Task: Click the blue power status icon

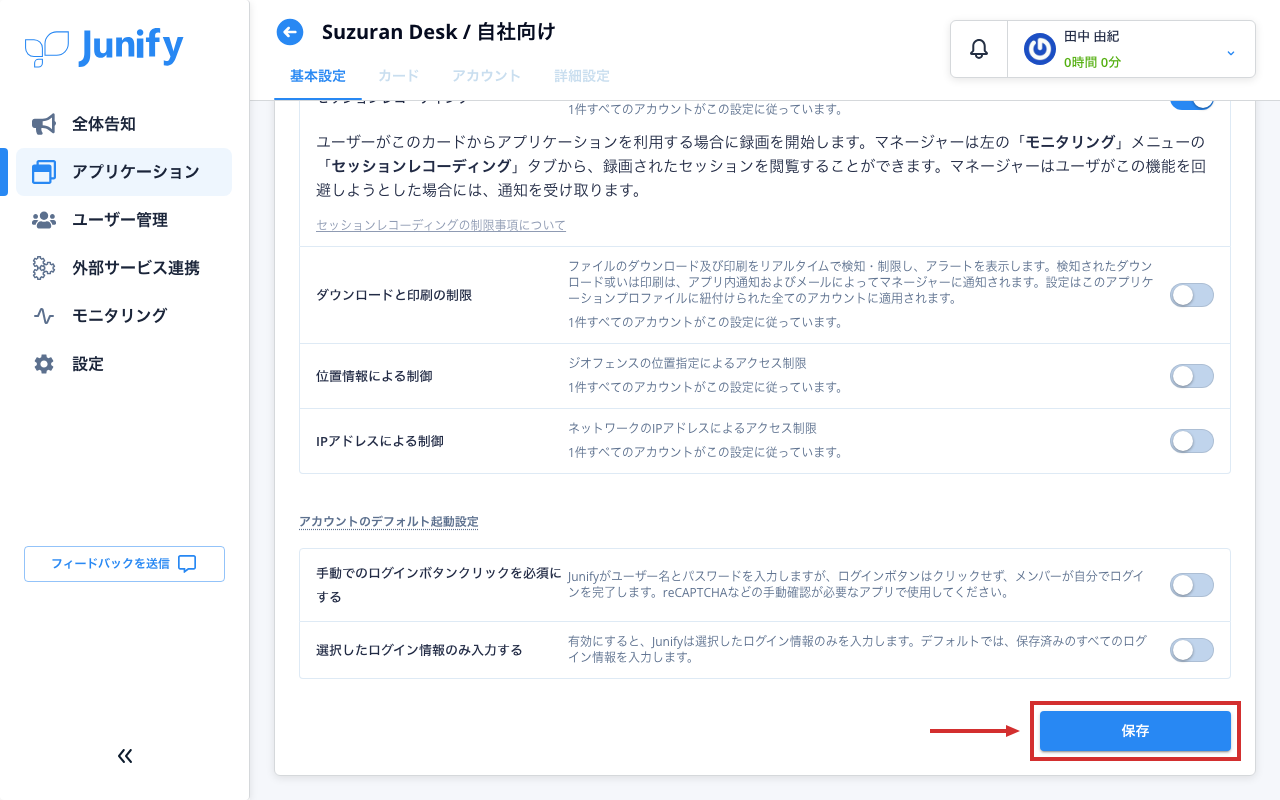Action: [x=1040, y=49]
